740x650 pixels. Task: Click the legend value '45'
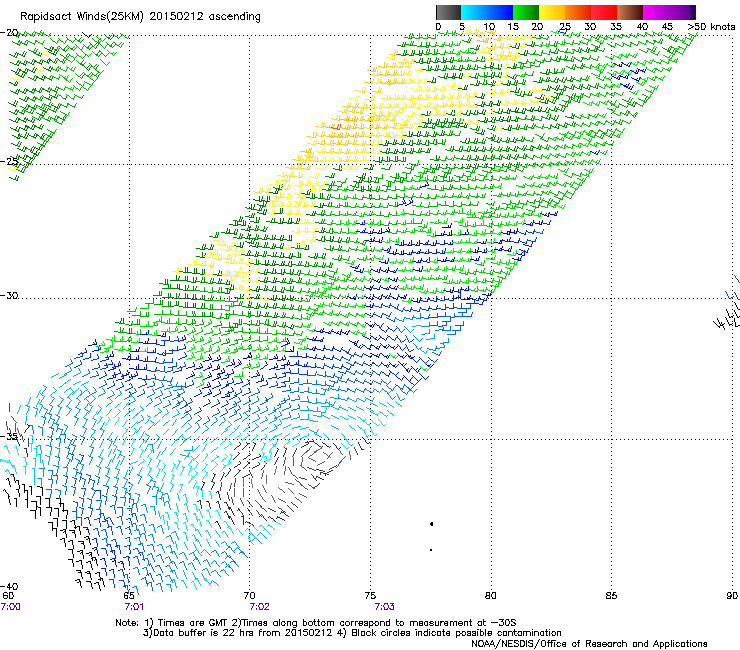coord(667,27)
